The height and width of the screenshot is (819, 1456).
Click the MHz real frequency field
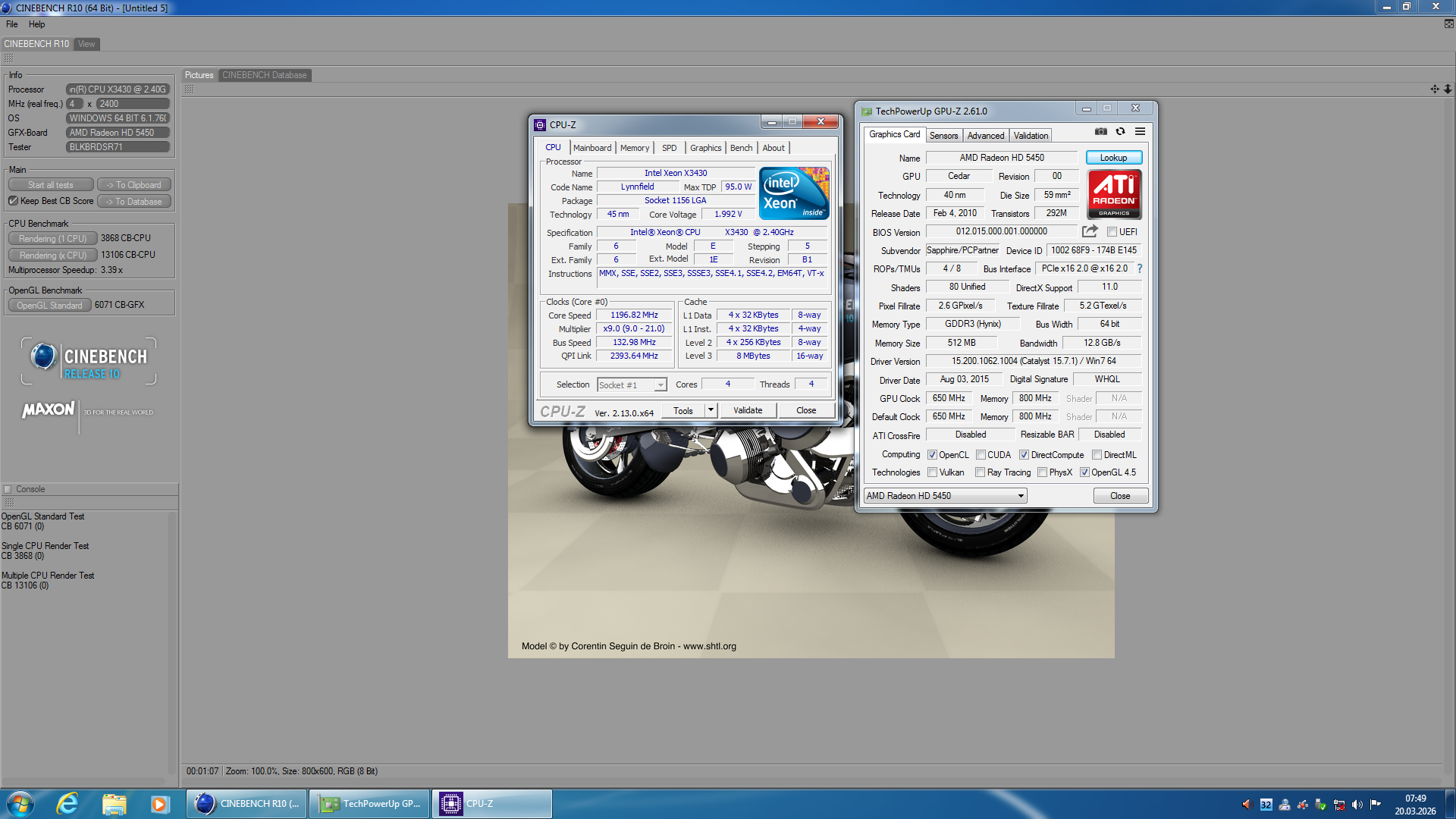(133, 104)
